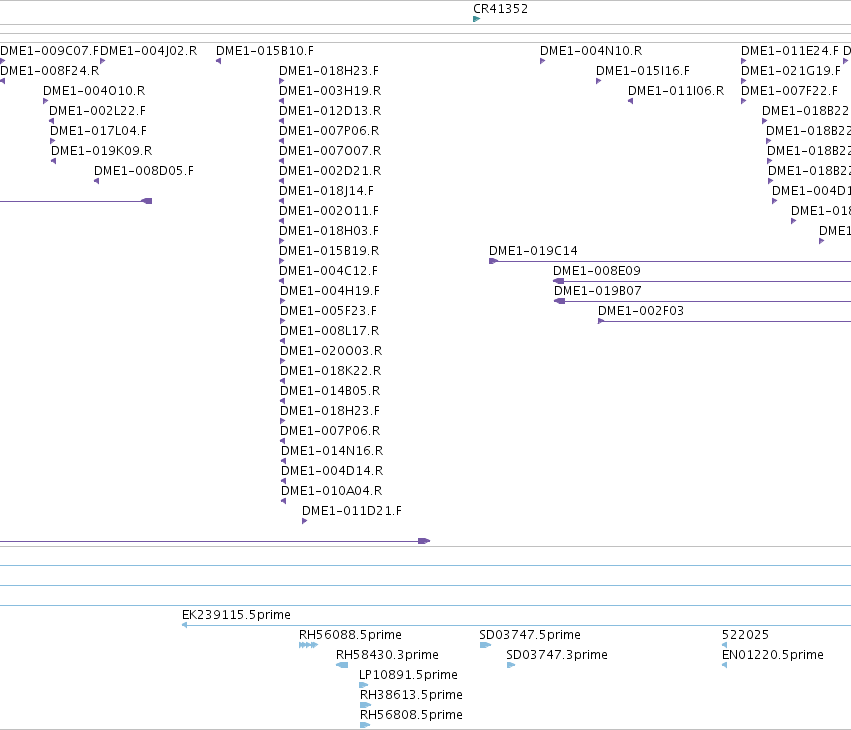This screenshot has width=851, height=730.
Task: Click the DME1-018K22.R label
Action: pos(331,371)
